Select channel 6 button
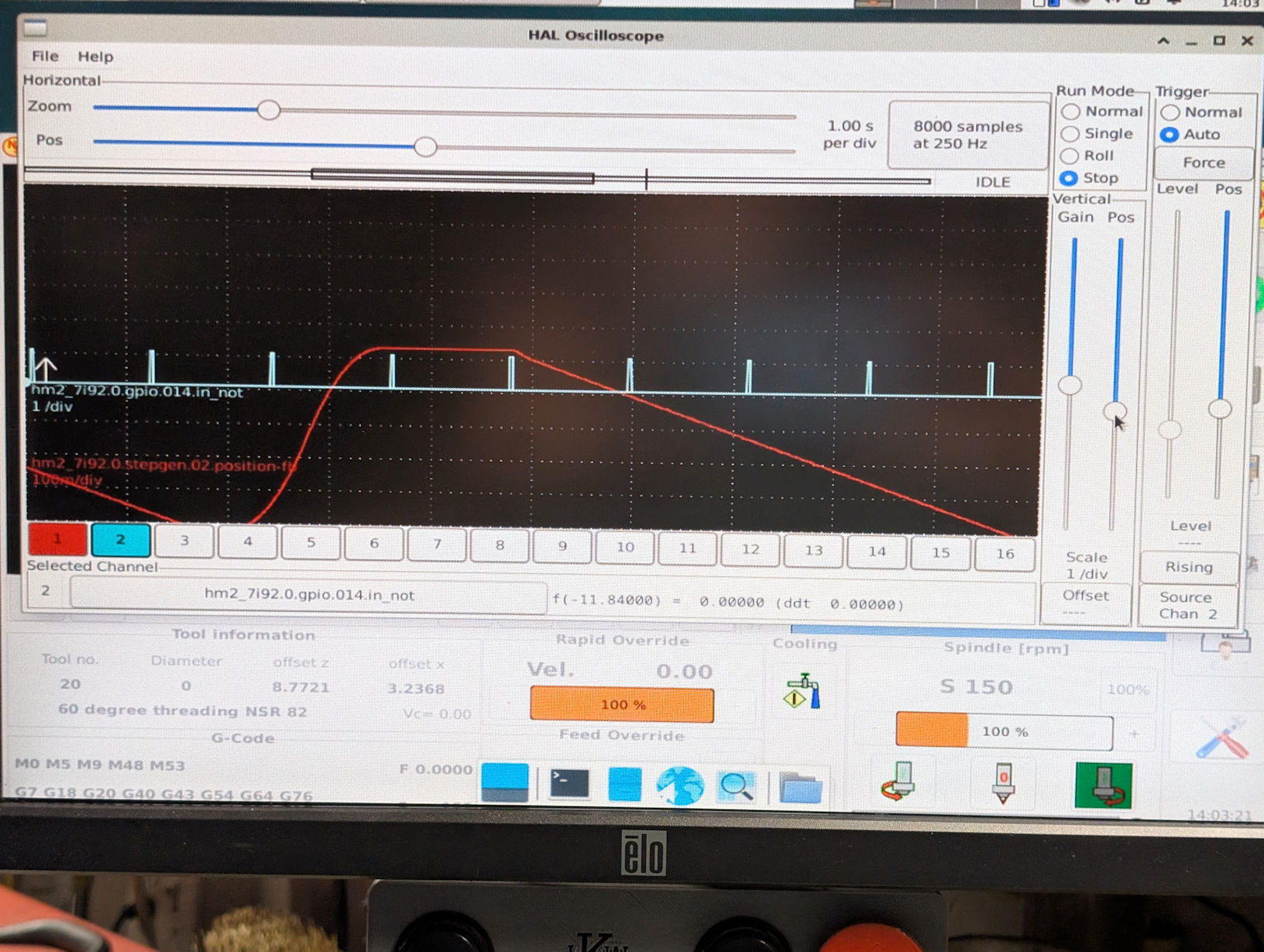 coord(374,544)
